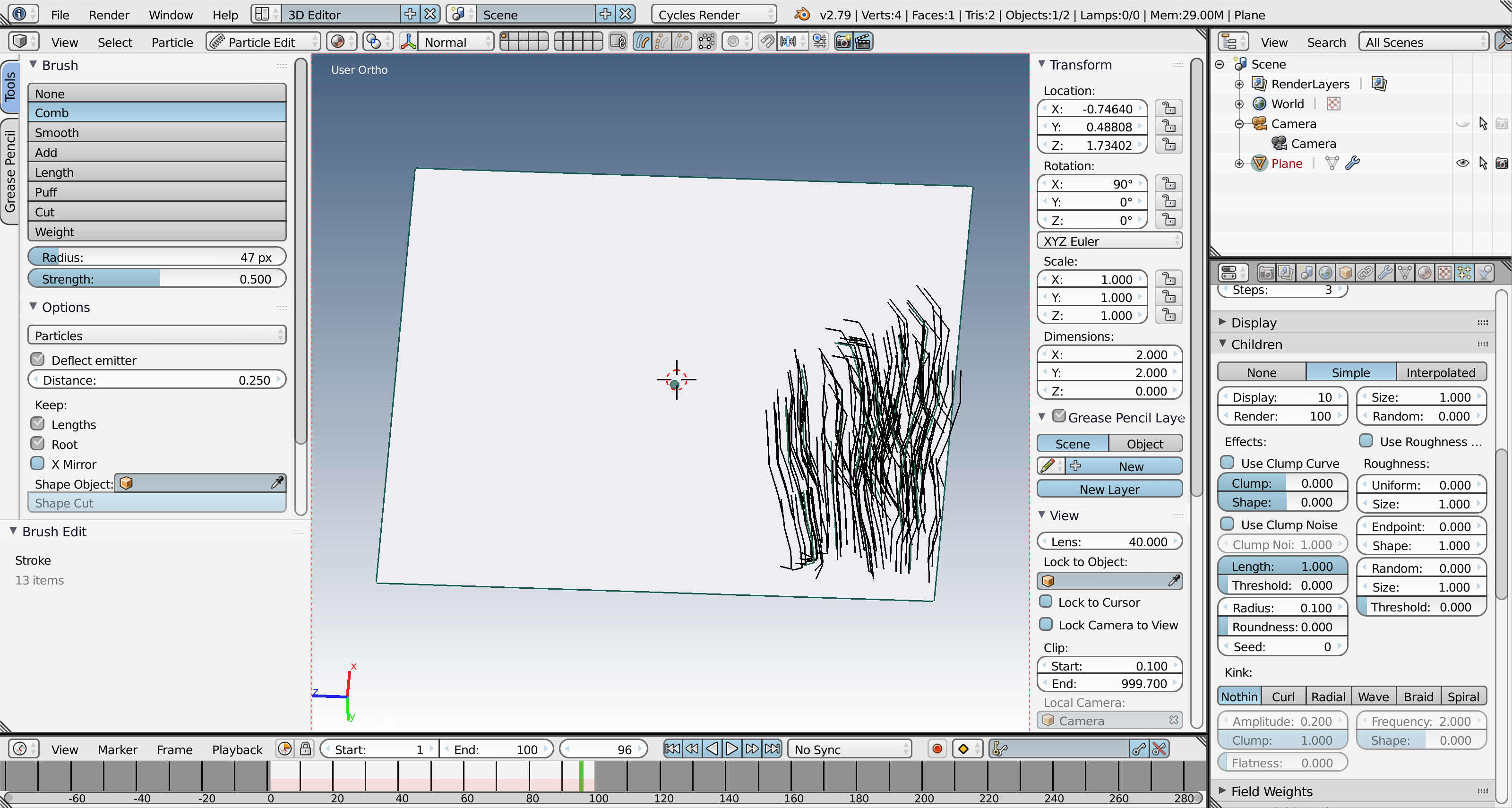
Task: Click the timeline play button
Action: tap(732, 749)
